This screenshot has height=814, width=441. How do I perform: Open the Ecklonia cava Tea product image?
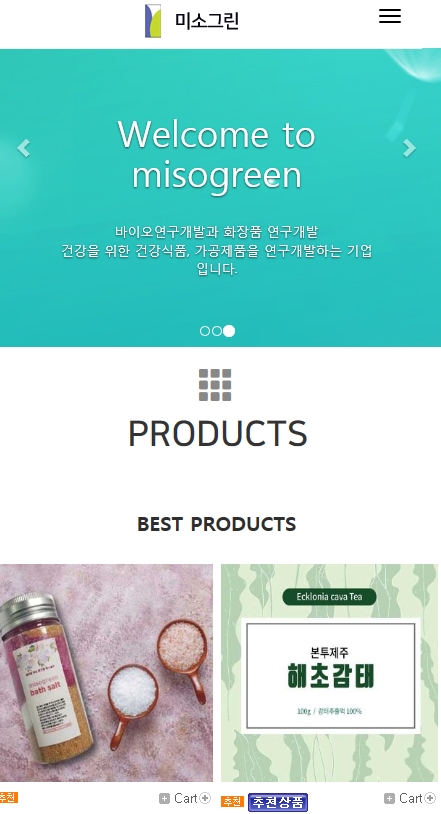(329, 673)
